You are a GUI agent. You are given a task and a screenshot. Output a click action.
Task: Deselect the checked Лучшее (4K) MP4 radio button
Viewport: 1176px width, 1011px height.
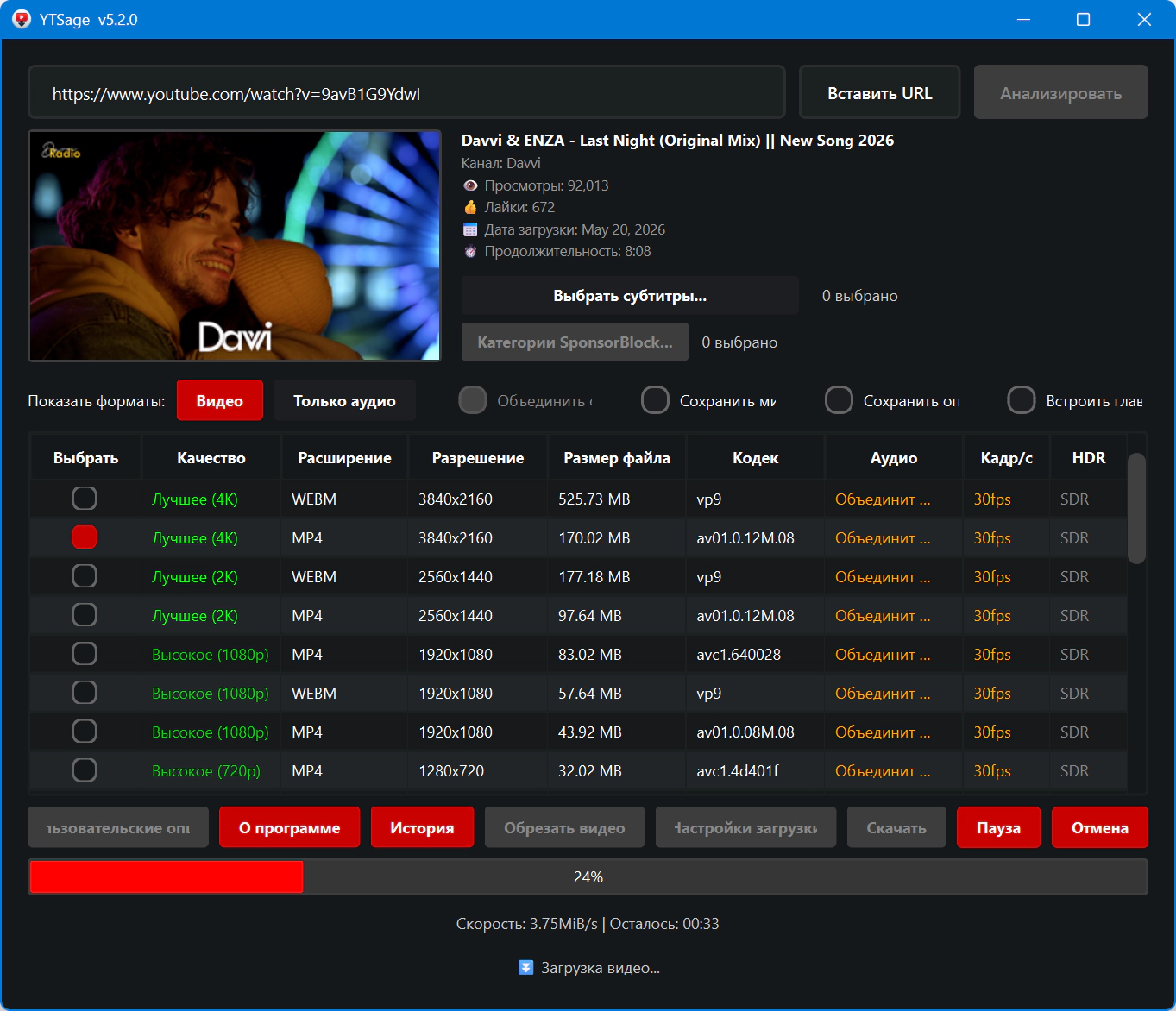(x=85, y=537)
